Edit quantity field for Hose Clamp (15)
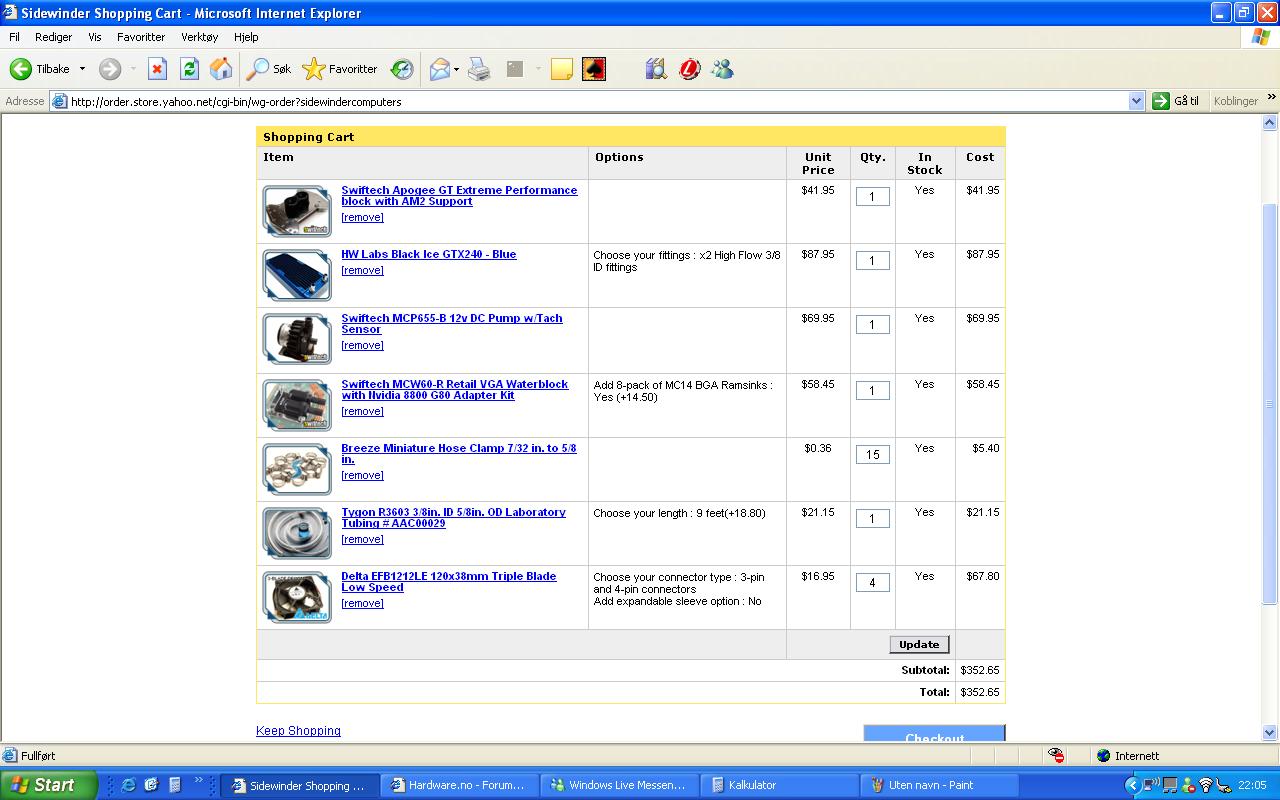Screen dimensions: 1280x800 872,455
